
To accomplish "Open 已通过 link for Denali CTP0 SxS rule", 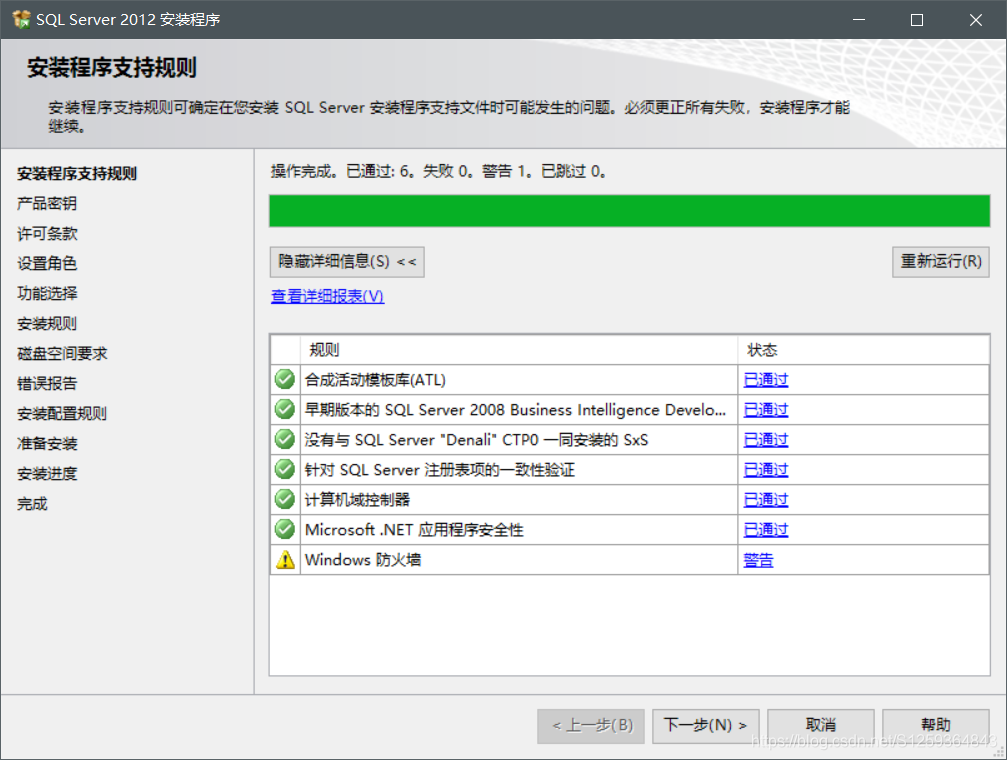I will pyautogui.click(x=766, y=440).
